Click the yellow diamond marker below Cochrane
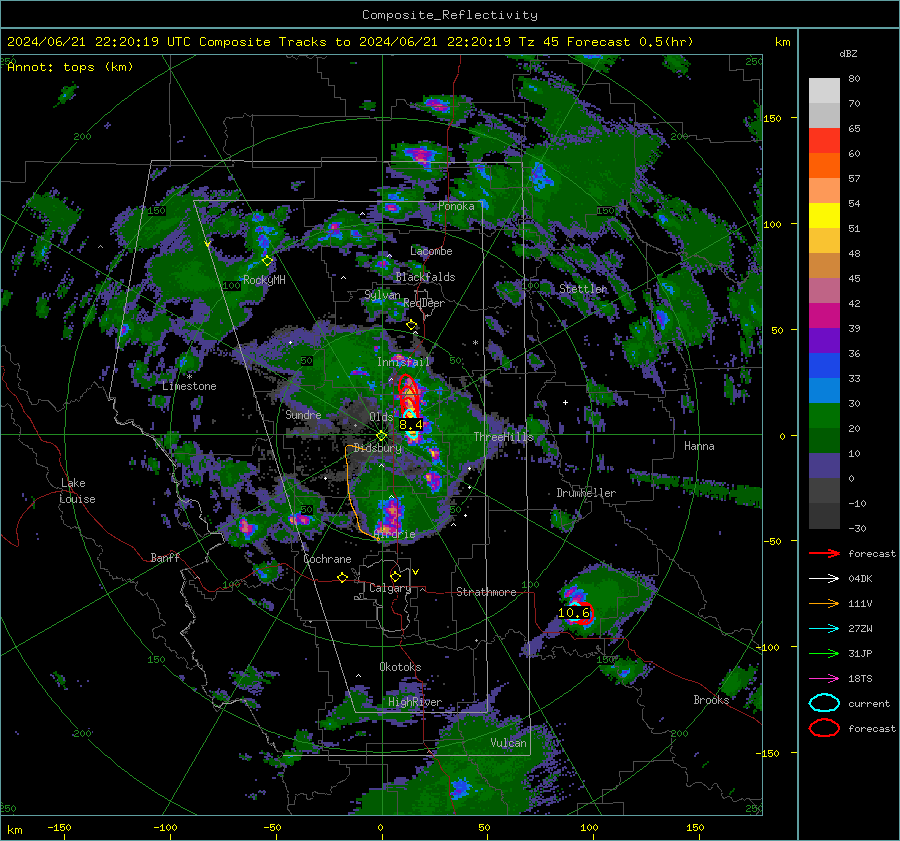The width and height of the screenshot is (900, 841). (343, 577)
